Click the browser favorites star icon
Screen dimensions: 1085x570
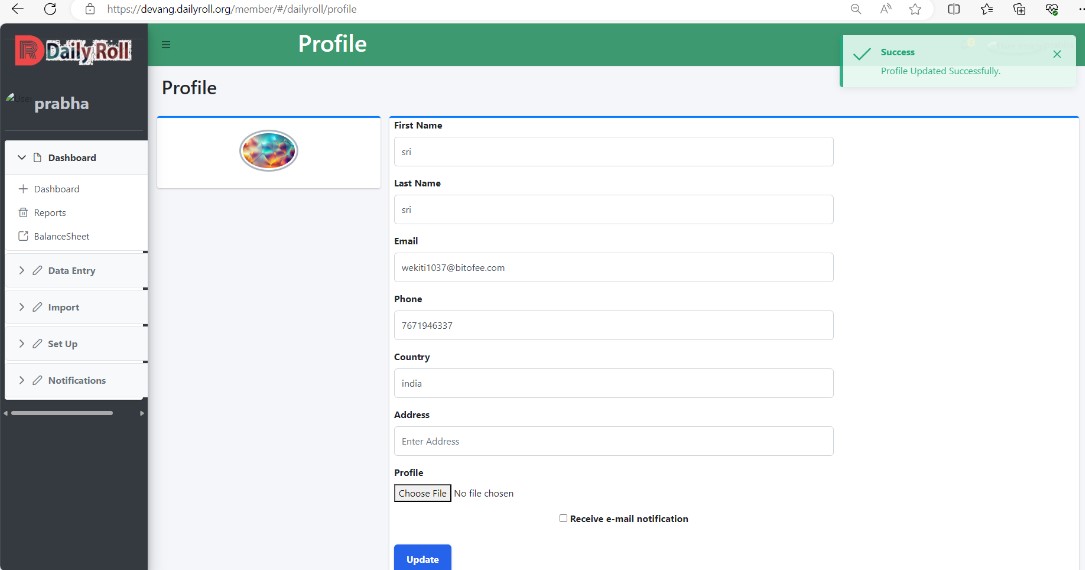coord(915,9)
